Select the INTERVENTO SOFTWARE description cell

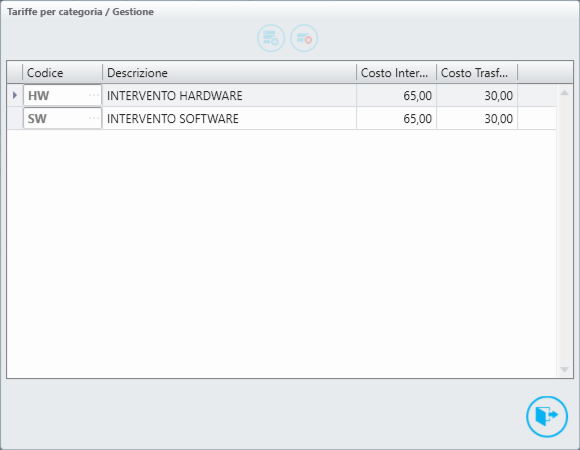pyautogui.click(x=229, y=118)
